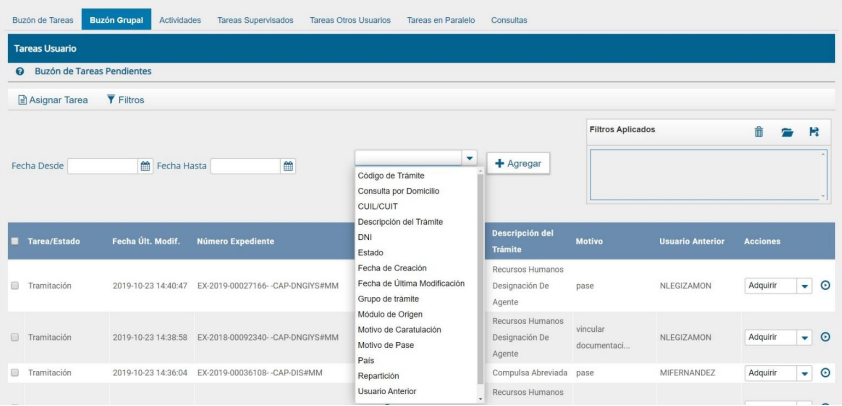
Task: Expand Adquirir dropdown for first task row
Action: (x=803, y=285)
